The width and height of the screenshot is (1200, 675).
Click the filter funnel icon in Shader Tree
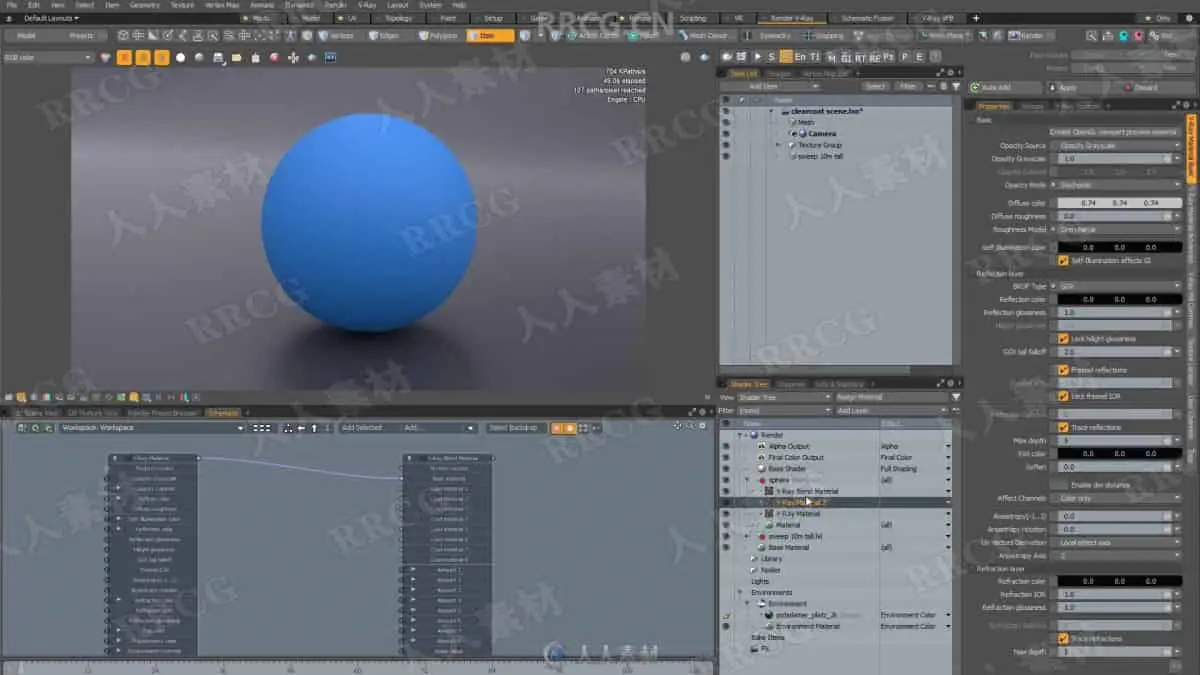(x=957, y=397)
